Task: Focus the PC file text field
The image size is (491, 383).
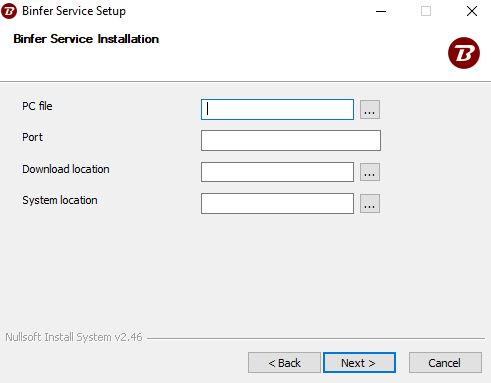Action: pos(277,109)
